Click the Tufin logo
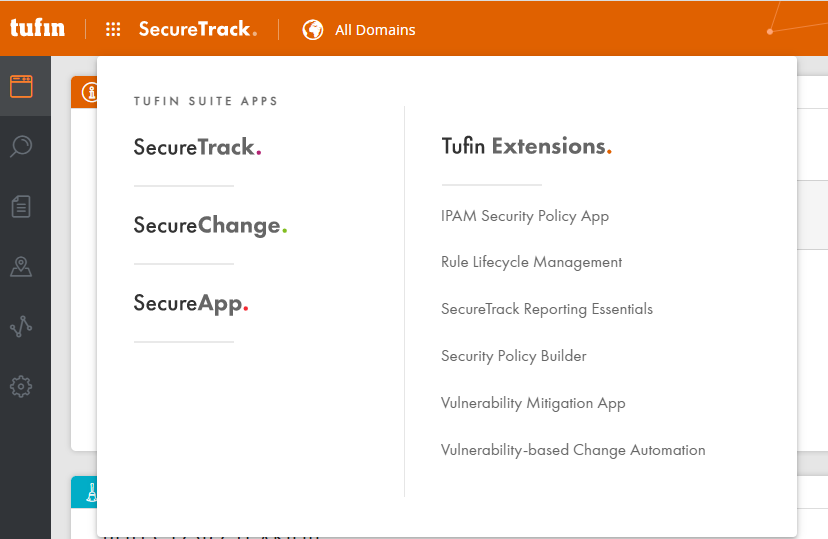Screen dimensions: 828x539 click(37, 28)
